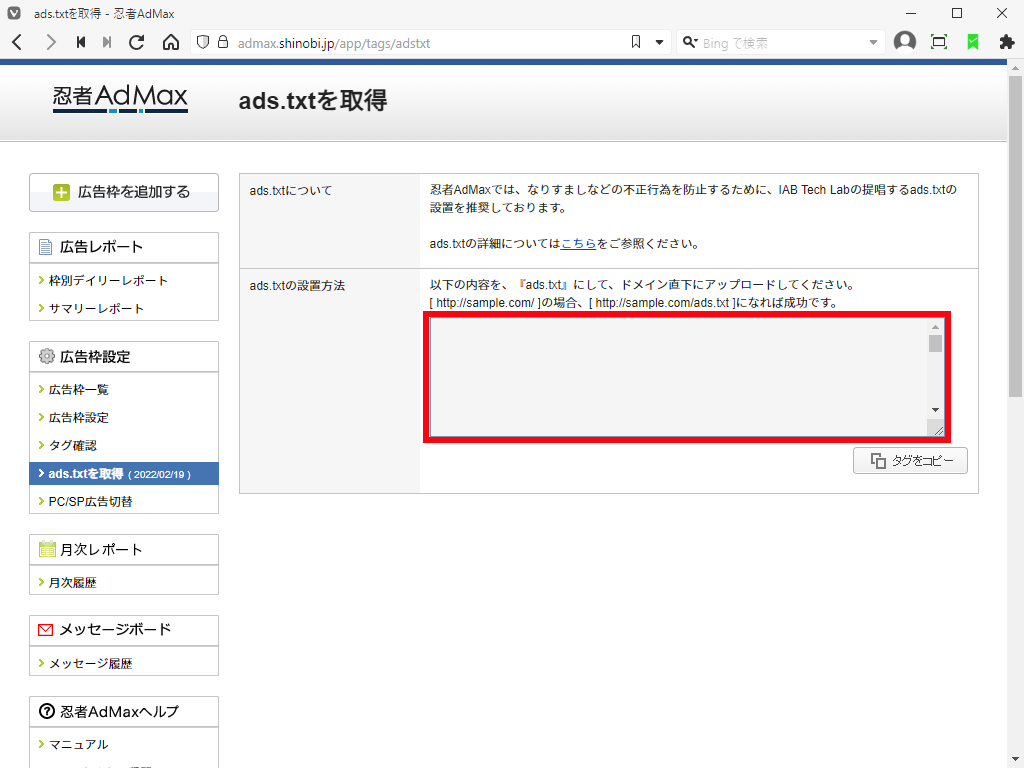The width and height of the screenshot is (1024, 768).
Task: Open the shield tracker blocker icon
Action: pyautogui.click(x=203, y=42)
